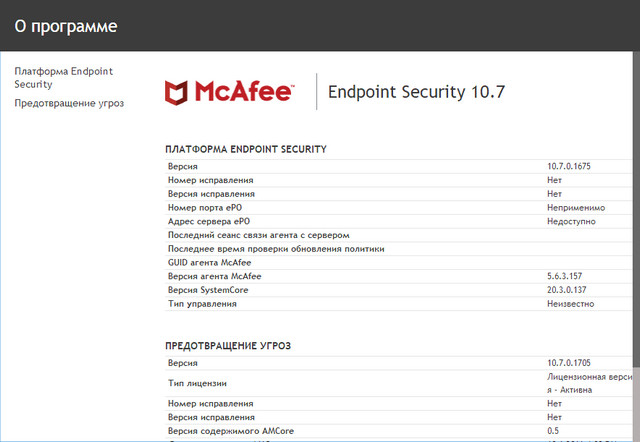640x442 pixels.
Task: Click the Endpoint Security 10.7 product title
Action: pyautogui.click(x=417, y=92)
